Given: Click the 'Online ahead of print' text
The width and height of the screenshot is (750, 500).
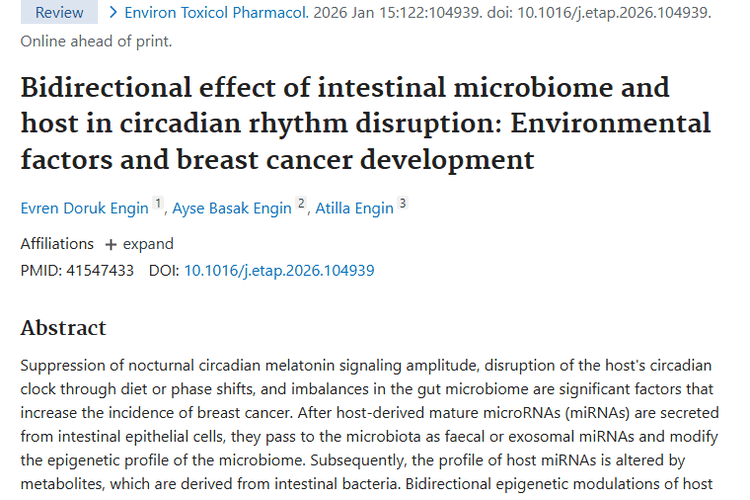Looking at the screenshot, I should (x=96, y=41).
